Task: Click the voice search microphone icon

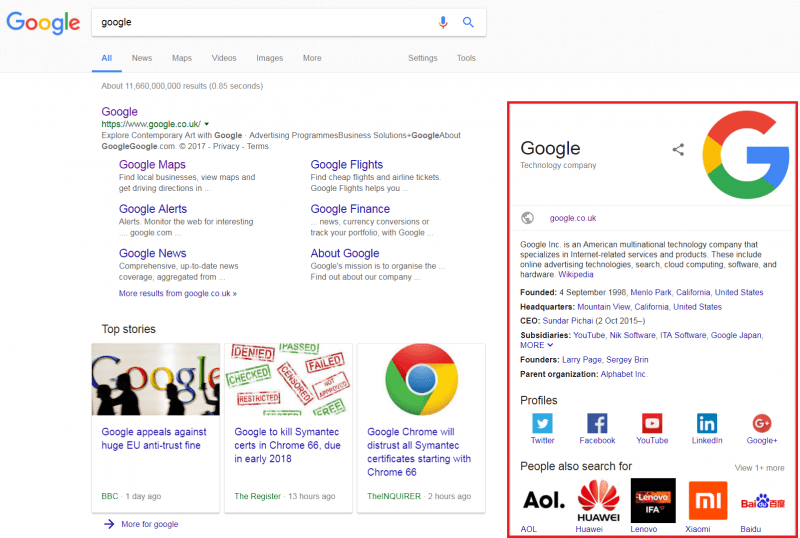Action: coord(444,22)
